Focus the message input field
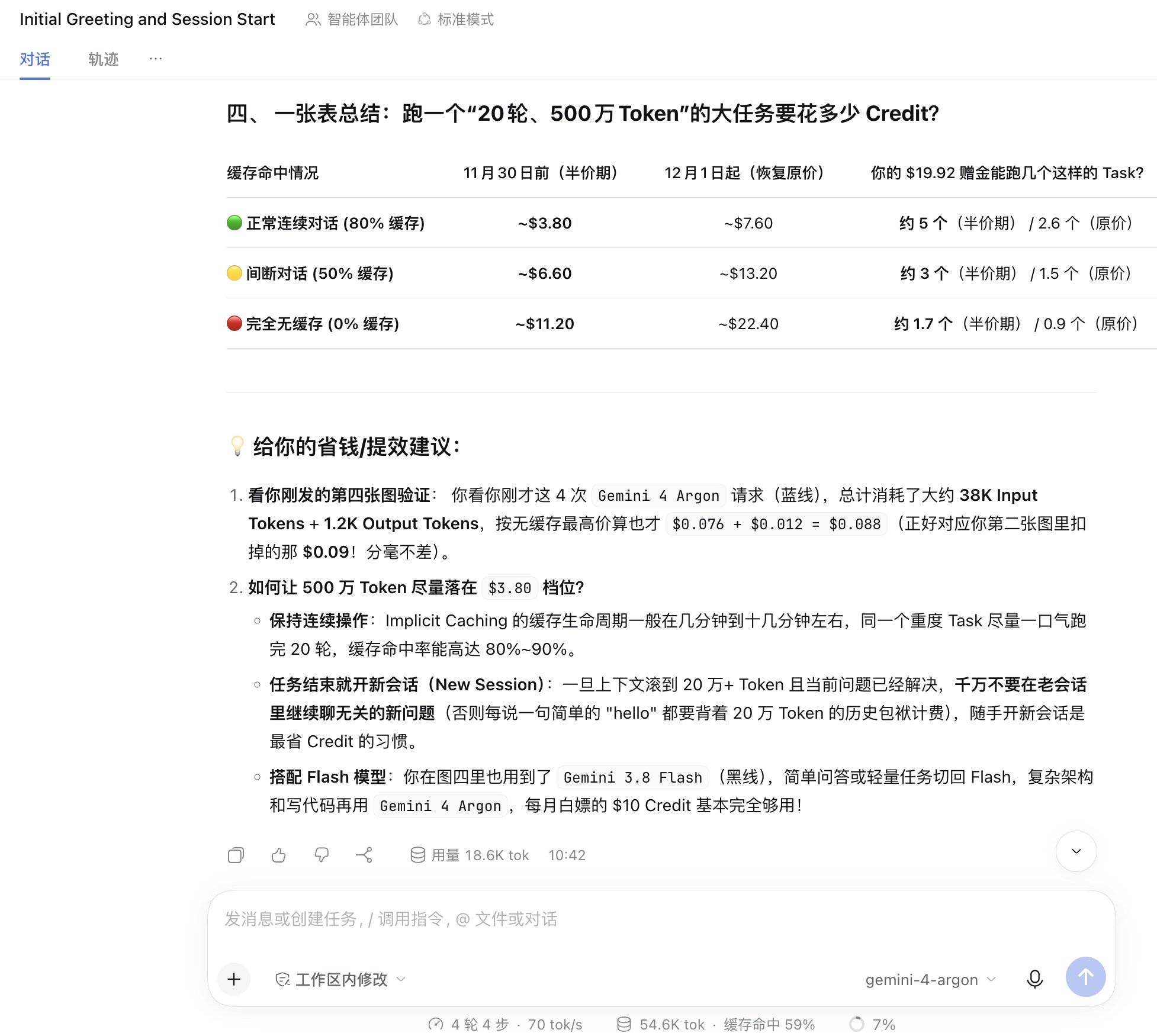 point(661,919)
